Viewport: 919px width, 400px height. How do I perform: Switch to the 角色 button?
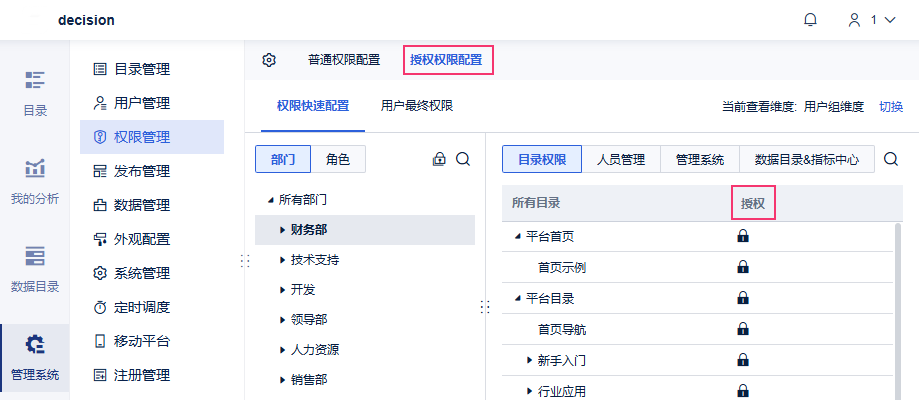tap(338, 159)
